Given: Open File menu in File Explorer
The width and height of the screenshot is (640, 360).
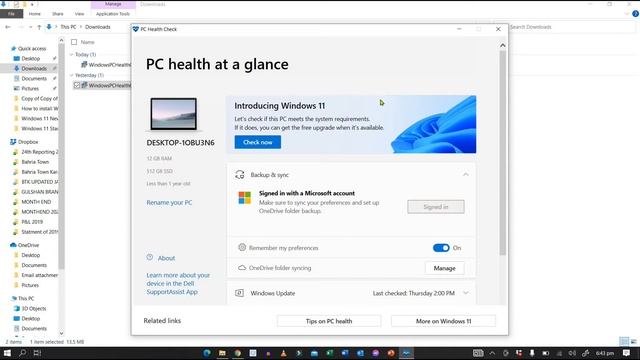Looking at the screenshot, I should [11, 14].
